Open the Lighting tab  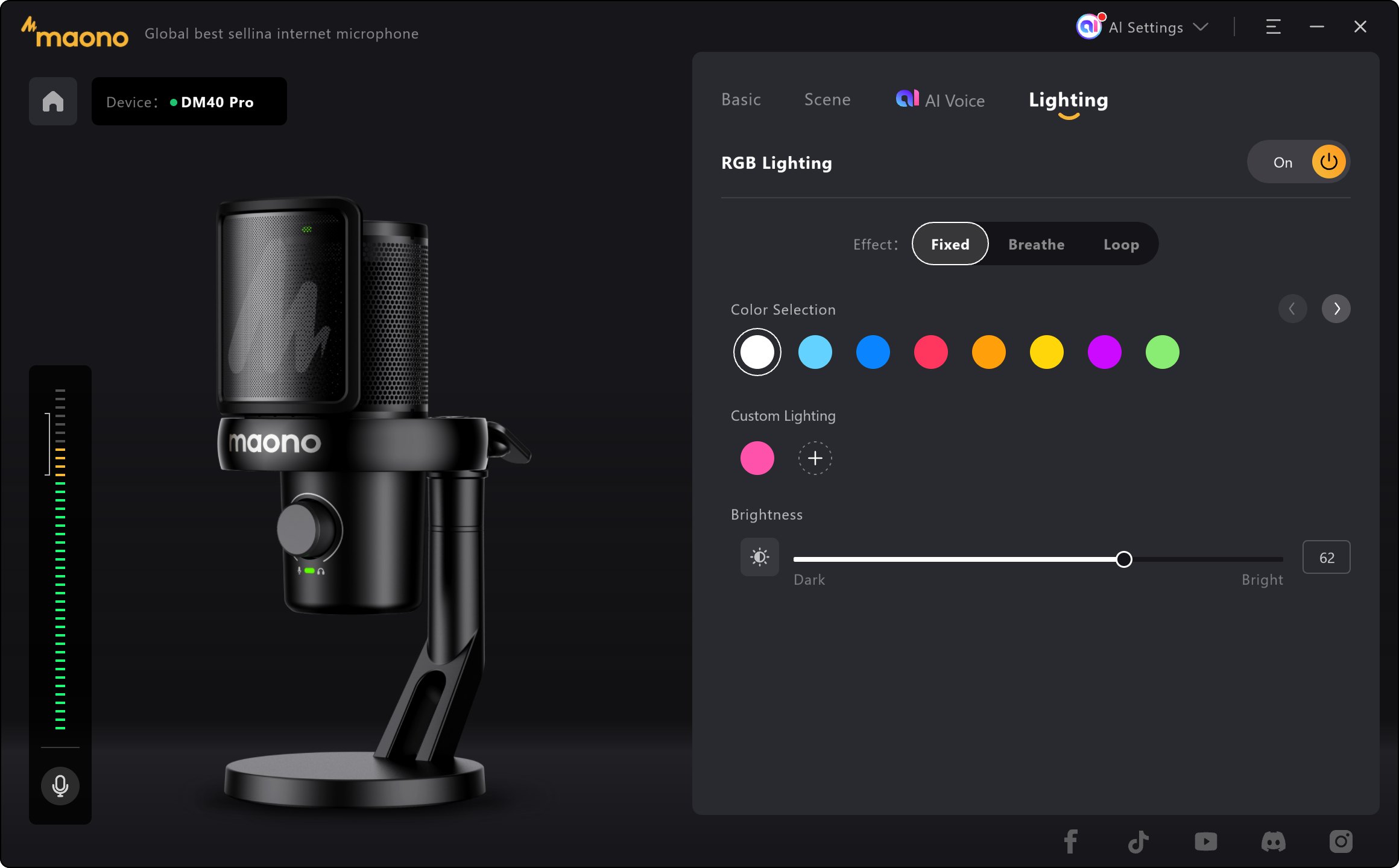coord(1068,100)
